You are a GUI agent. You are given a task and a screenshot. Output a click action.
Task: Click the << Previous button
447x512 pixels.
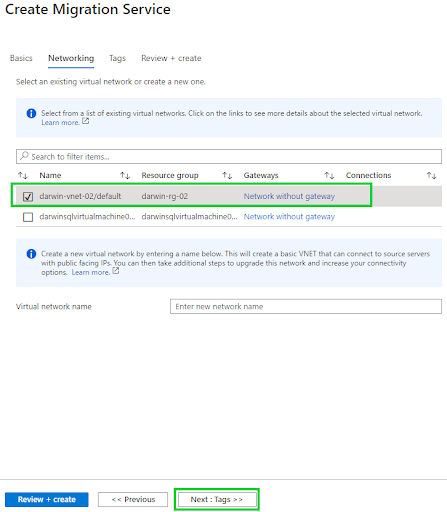click(x=133, y=499)
